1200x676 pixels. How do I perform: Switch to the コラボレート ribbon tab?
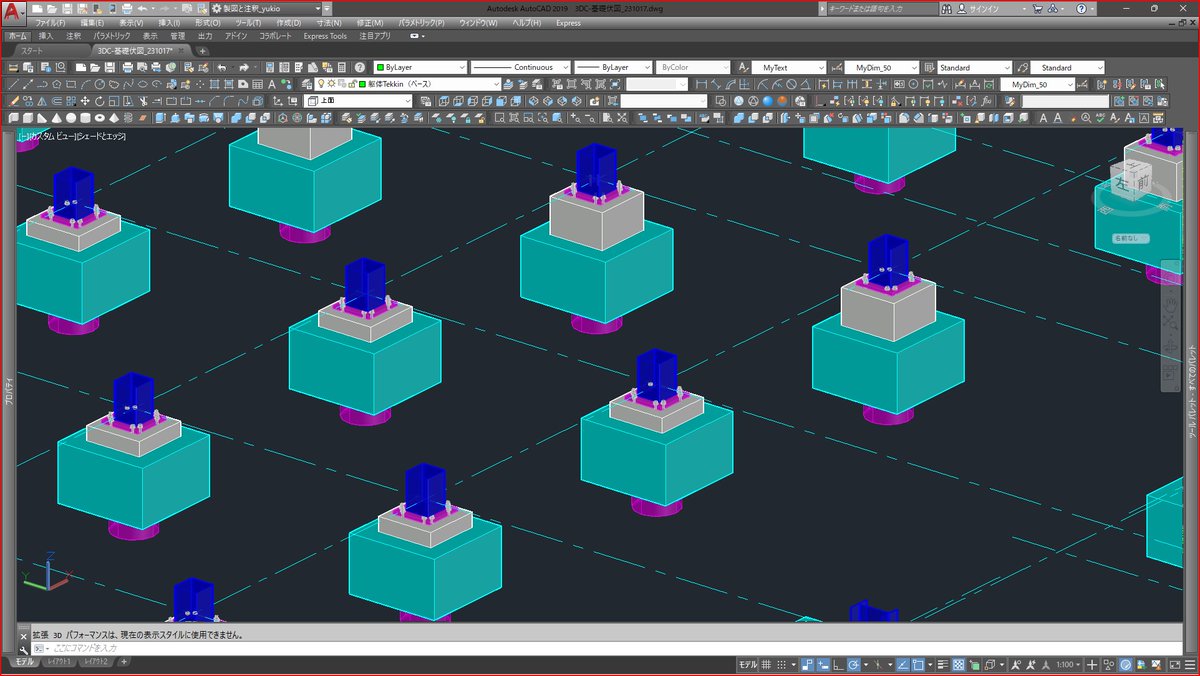click(x=276, y=35)
